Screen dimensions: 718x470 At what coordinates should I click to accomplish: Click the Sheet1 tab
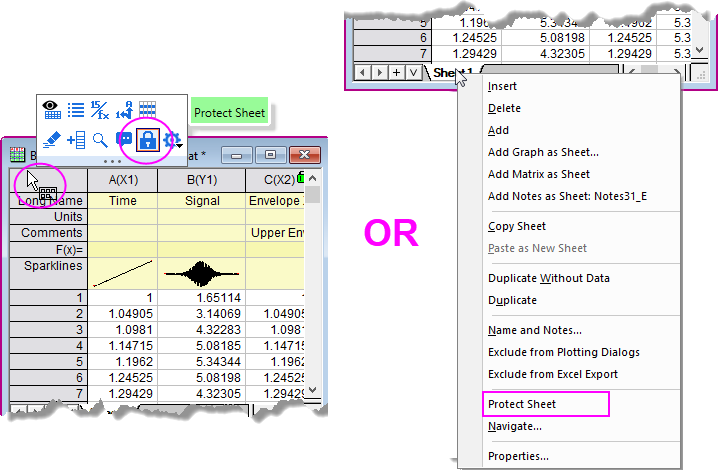click(x=452, y=73)
